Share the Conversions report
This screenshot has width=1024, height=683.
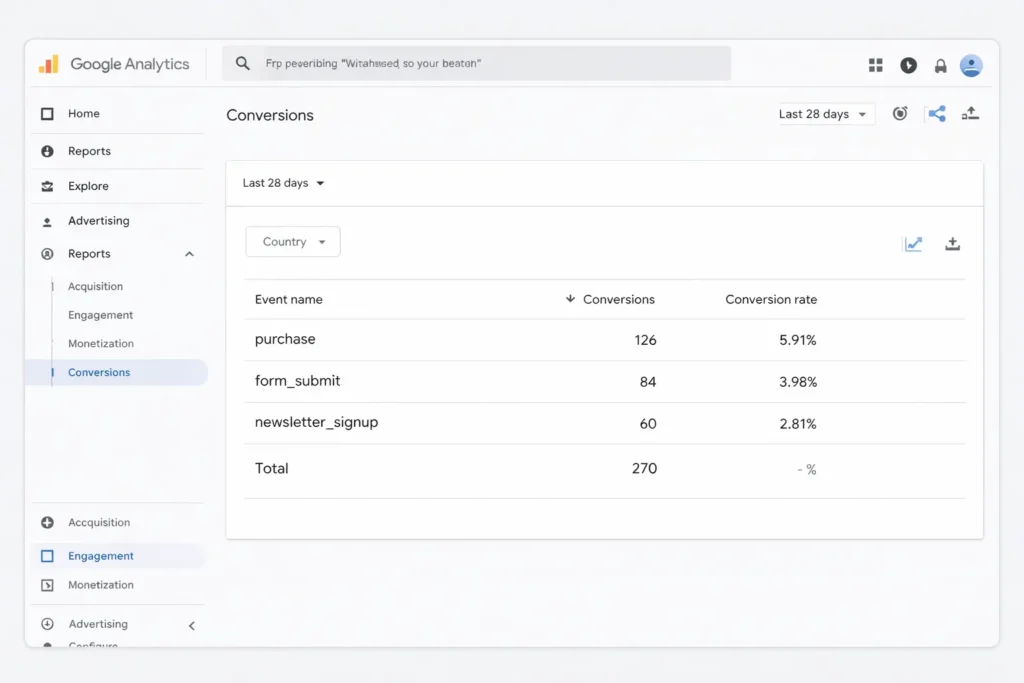pos(936,113)
